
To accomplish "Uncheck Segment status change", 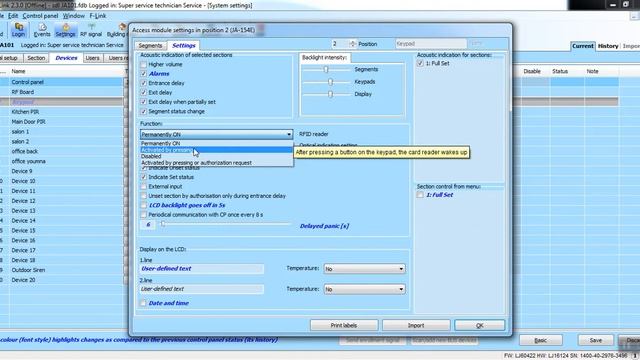I will pyautogui.click(x=143, y=111).
